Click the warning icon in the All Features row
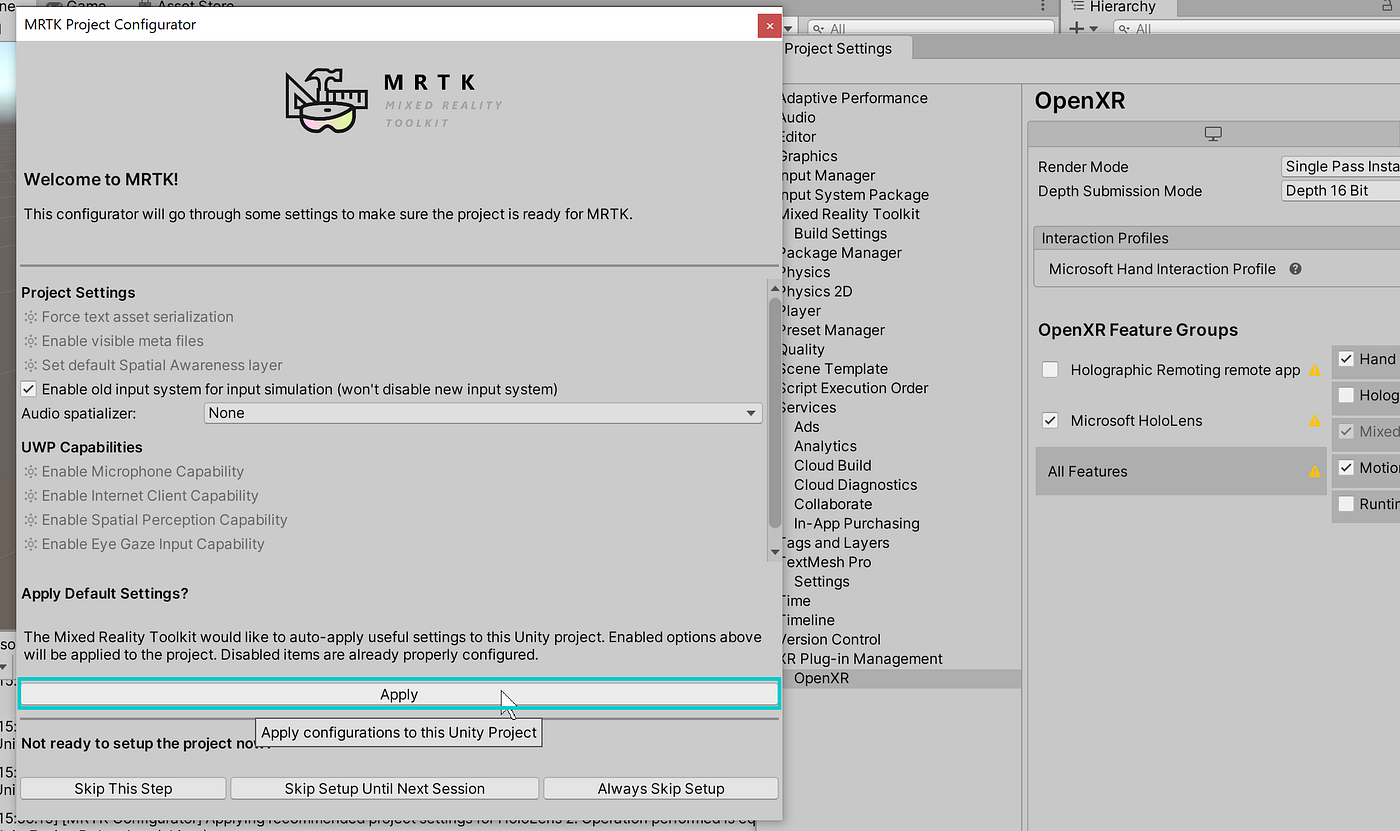The image size is (1400, 831). [x=1315, y=471]
